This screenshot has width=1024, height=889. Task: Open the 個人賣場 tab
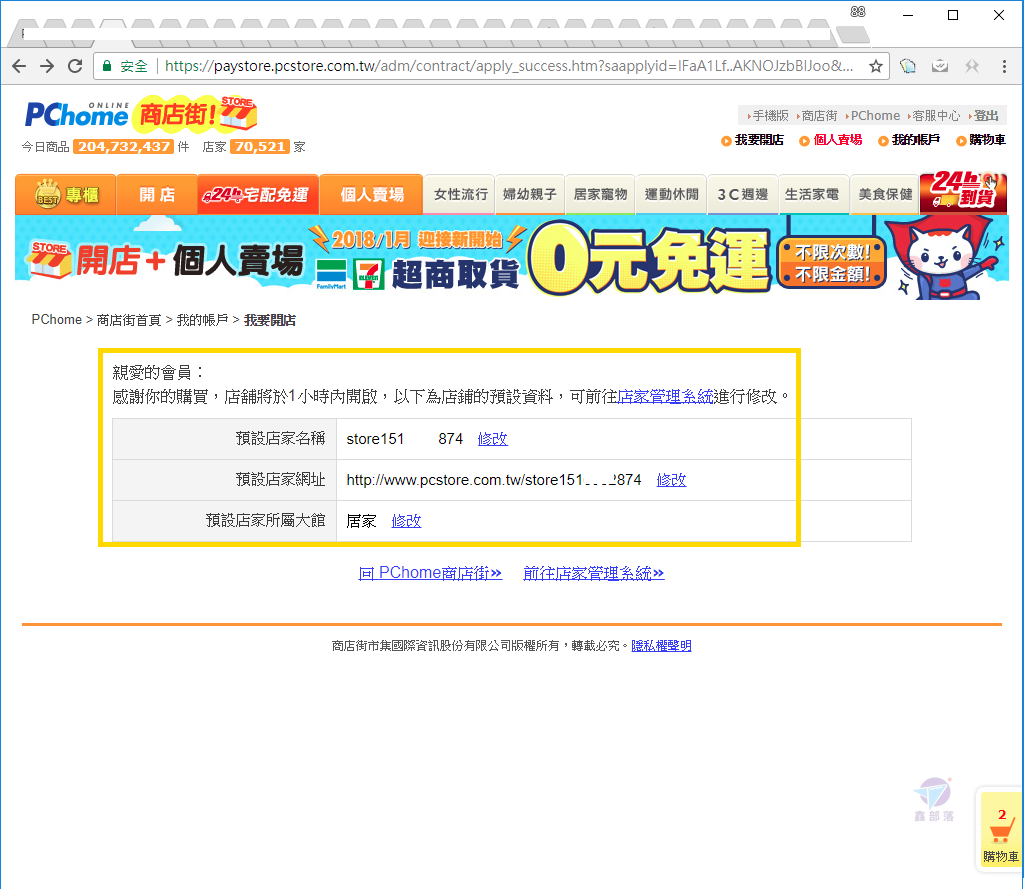coord(372,195)
